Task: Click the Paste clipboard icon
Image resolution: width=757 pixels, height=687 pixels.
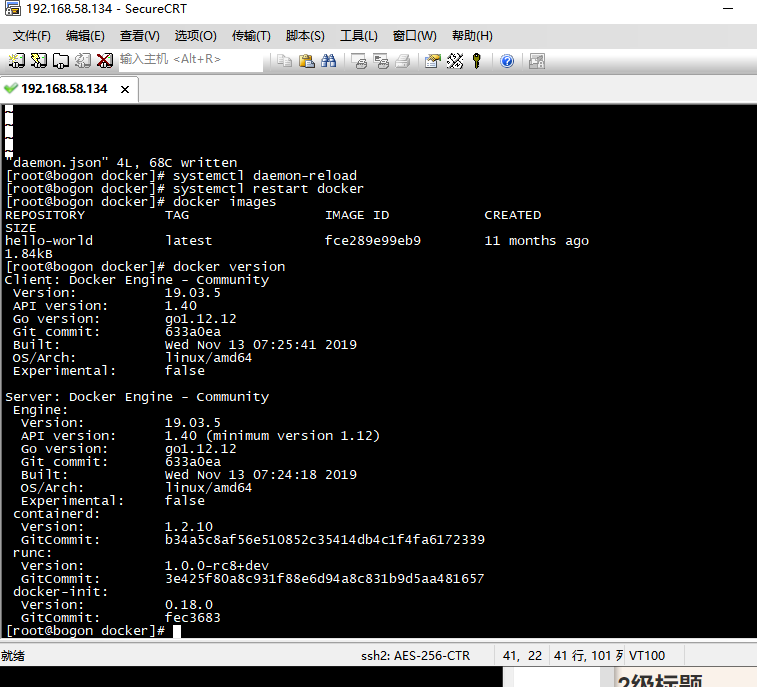Action: [x=307, y=61]
